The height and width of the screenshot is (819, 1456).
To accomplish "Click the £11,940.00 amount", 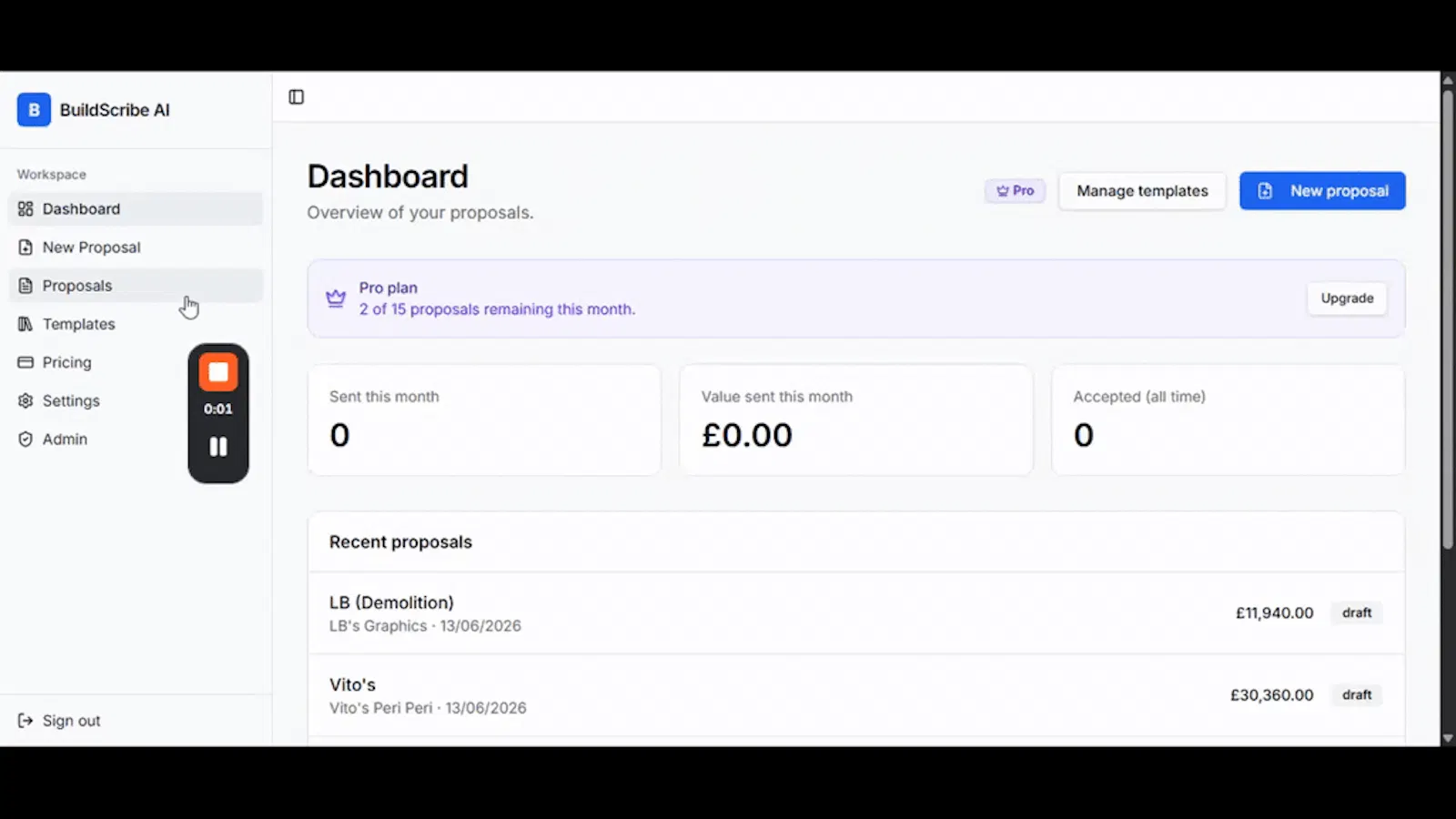I will coord(1274,613).
